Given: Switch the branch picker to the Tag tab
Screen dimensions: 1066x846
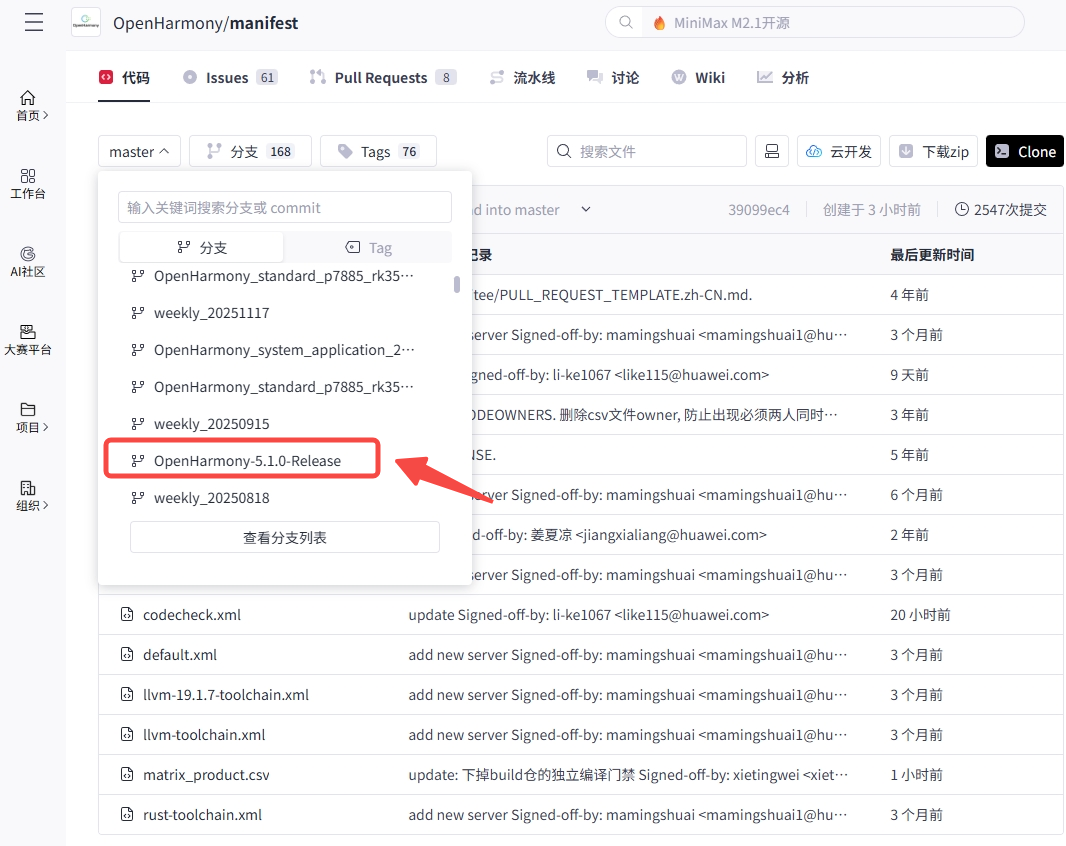Looking at the screenshot, I should click(x=368, y=247).
